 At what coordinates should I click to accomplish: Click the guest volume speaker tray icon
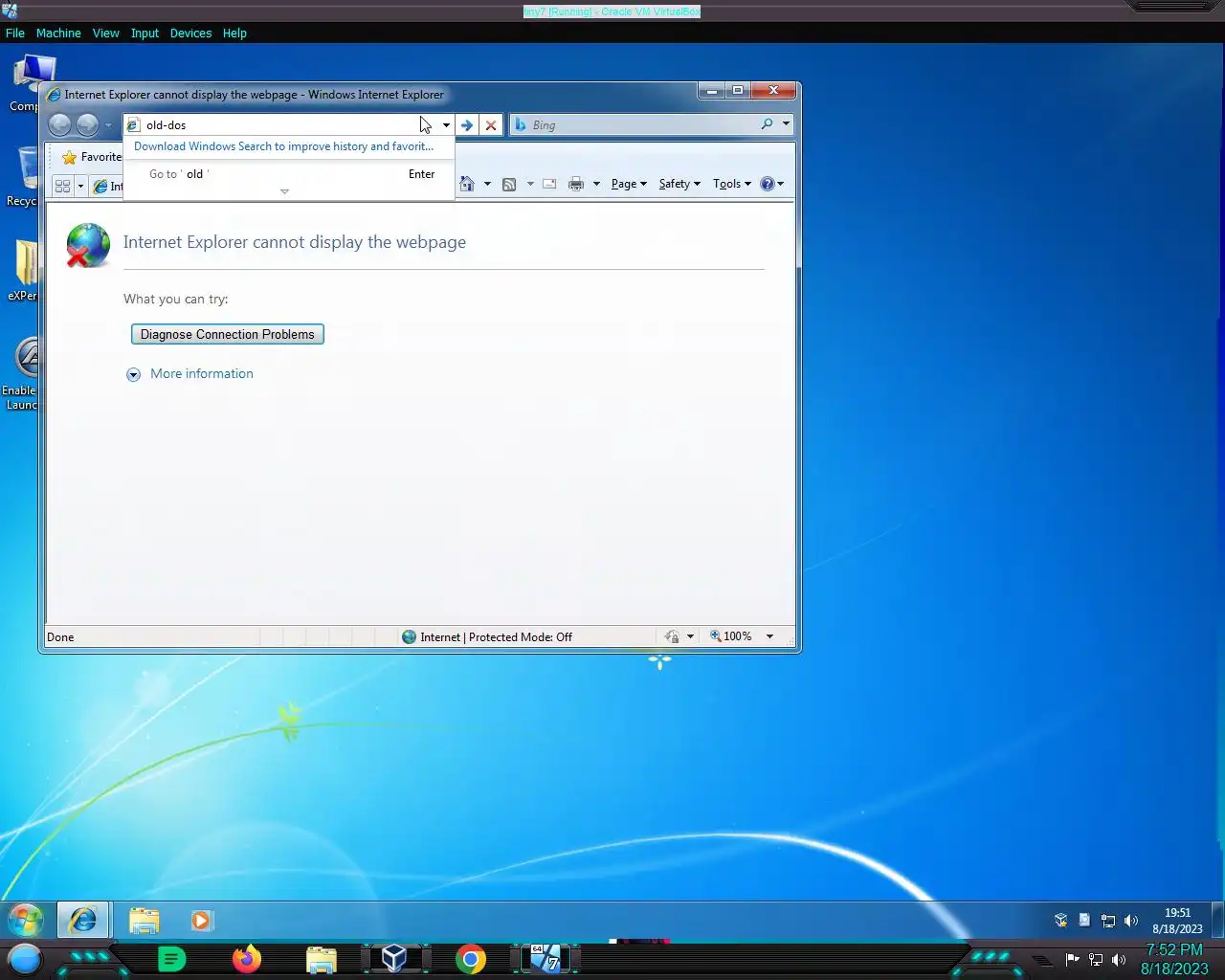(x=1131, y=921)
